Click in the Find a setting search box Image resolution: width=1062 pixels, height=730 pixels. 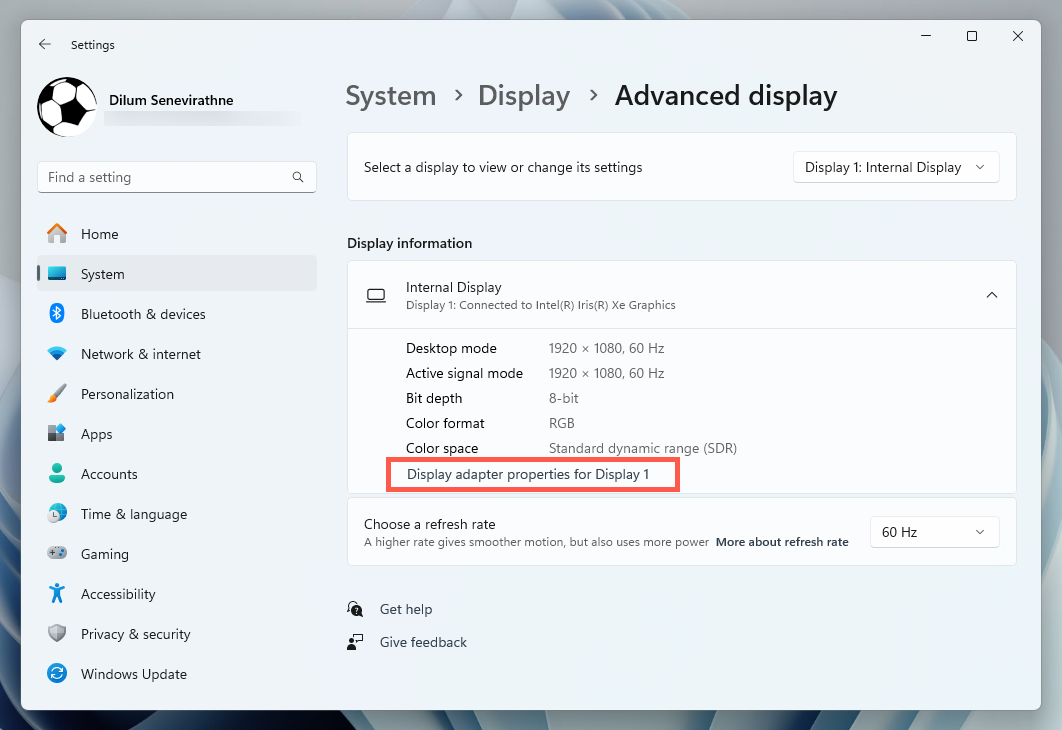165,177
